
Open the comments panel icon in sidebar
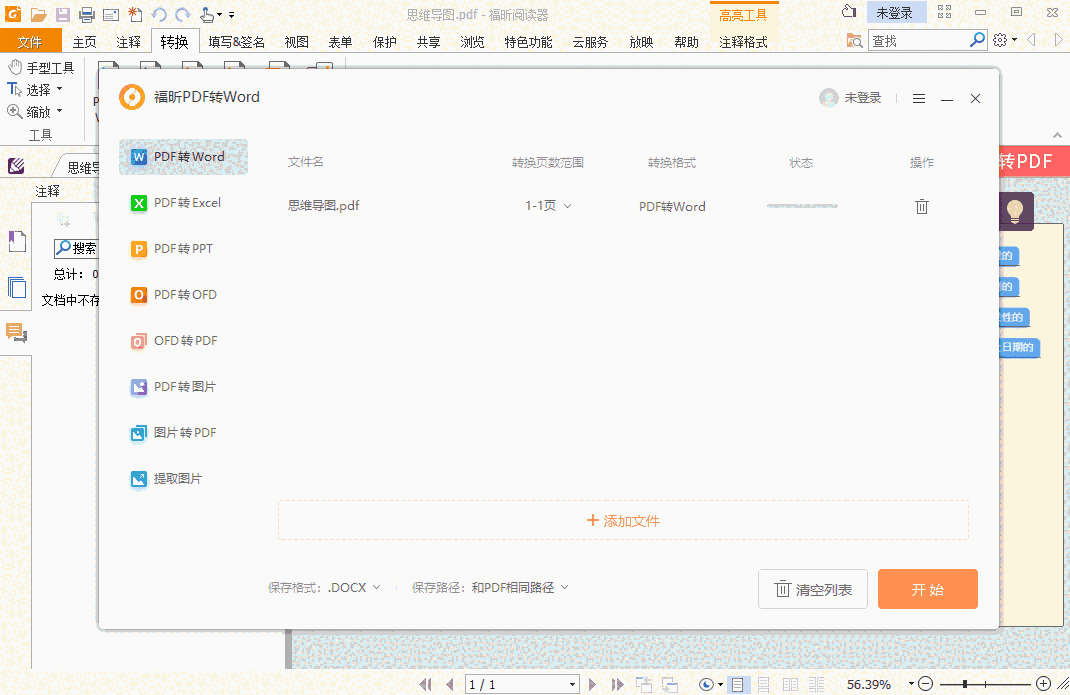pyautogui.click(x=16, y=333)
